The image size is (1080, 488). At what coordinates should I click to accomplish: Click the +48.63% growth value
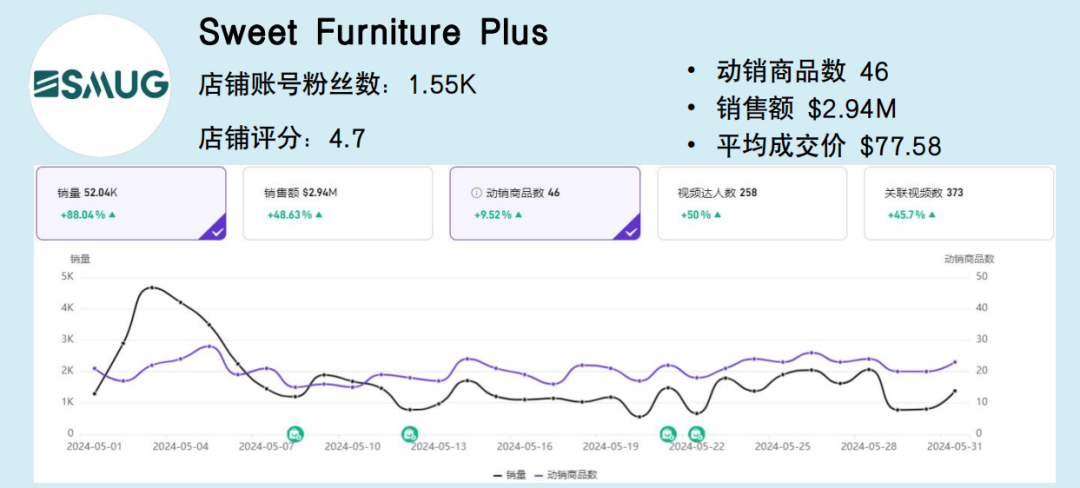[x=295, y=215]
